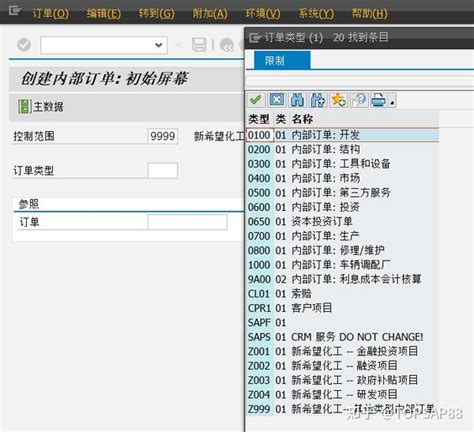
Task: Open the 帮助(H) menu
Action: (370, 14)
